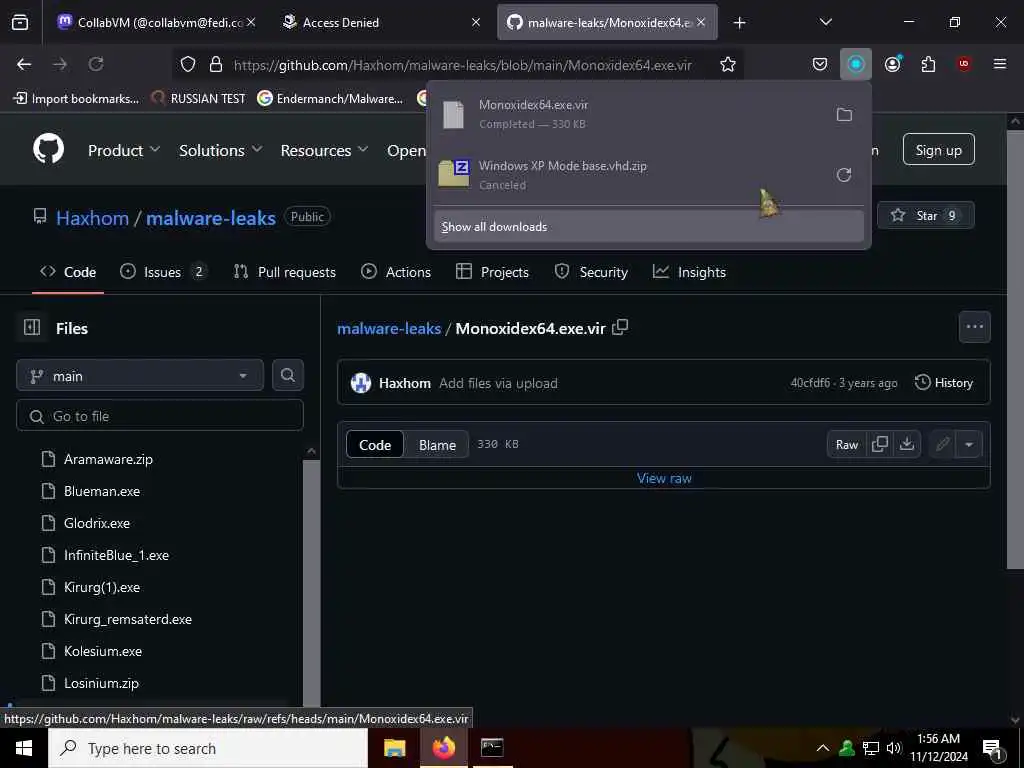
Task: Open the Pull requests tab
Action: coord(285,272)
